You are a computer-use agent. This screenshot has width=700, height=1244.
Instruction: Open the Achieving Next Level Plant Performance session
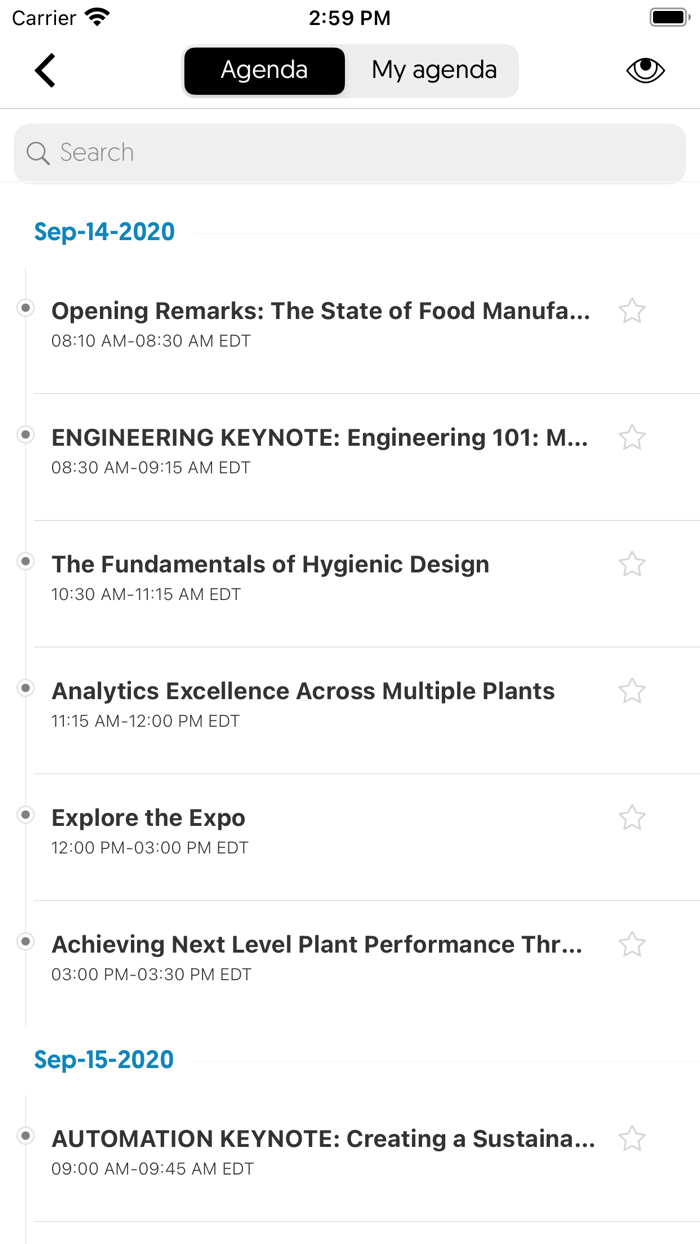click(318, 944)
